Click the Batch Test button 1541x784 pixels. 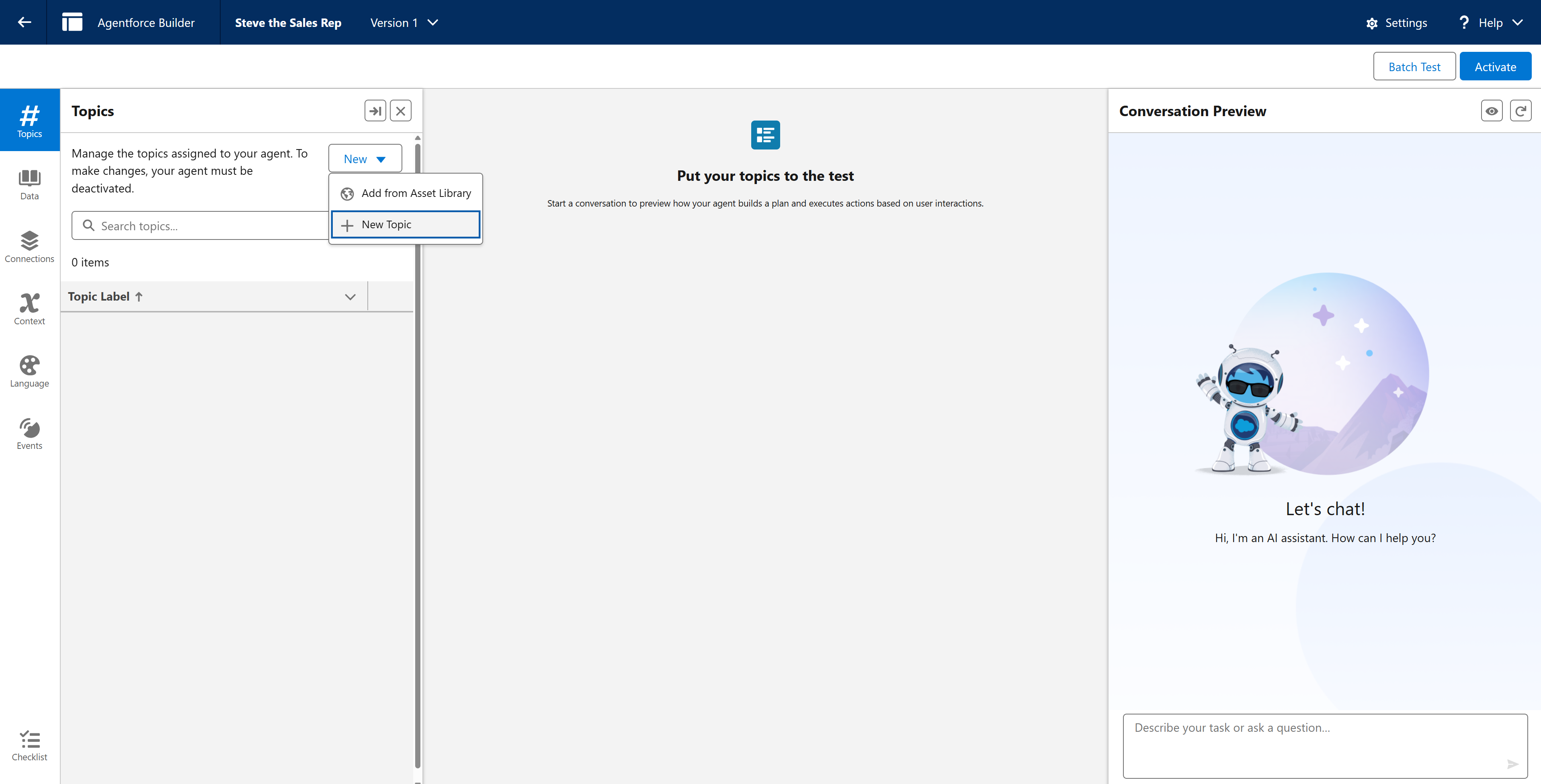(x=1414, y=66)
